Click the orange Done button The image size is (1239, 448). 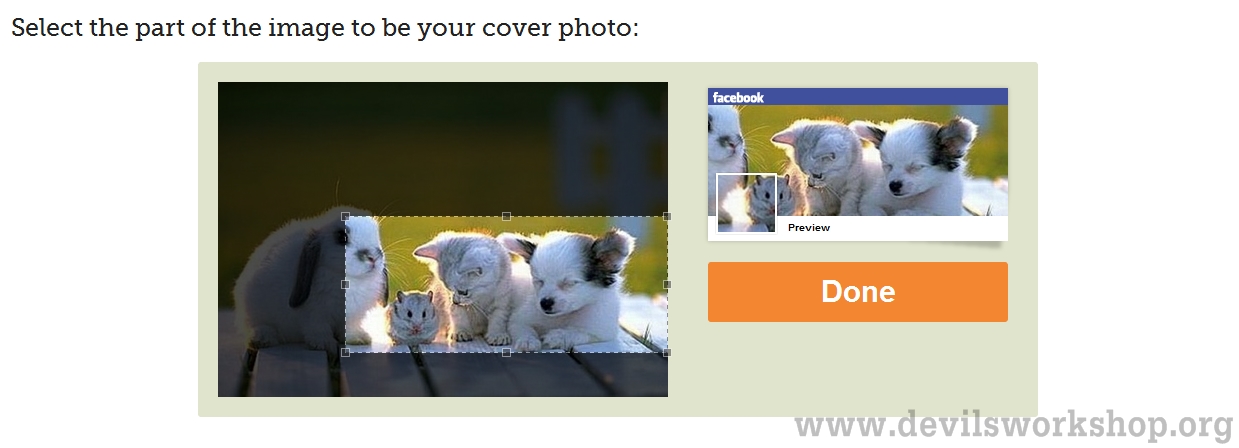point(858,292)
